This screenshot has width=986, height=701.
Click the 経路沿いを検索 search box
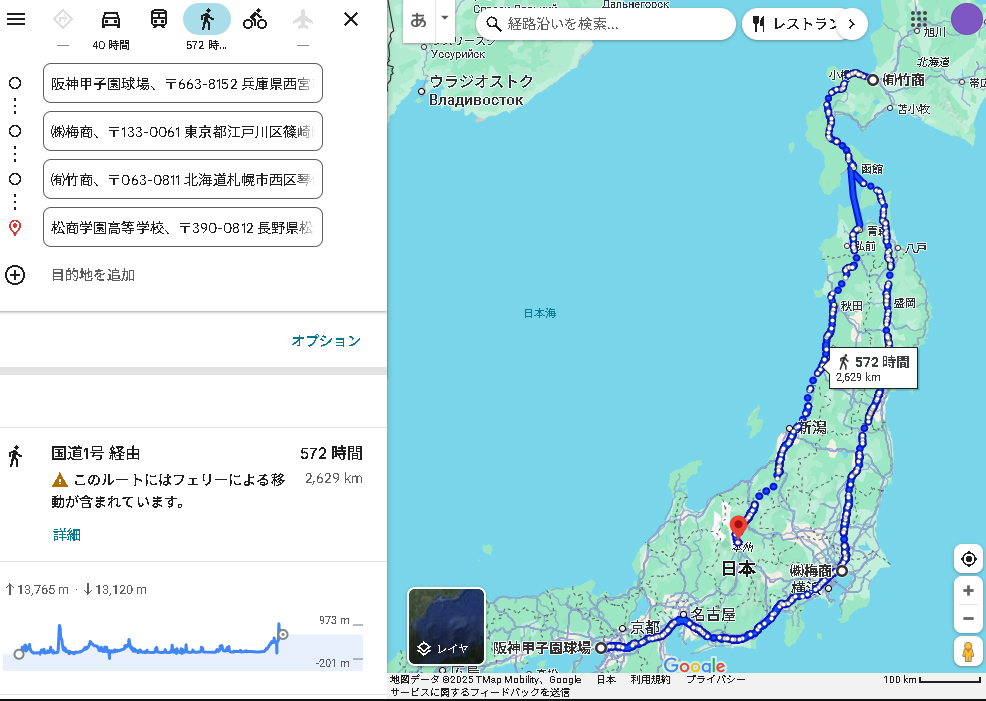(x=606, y=24)
